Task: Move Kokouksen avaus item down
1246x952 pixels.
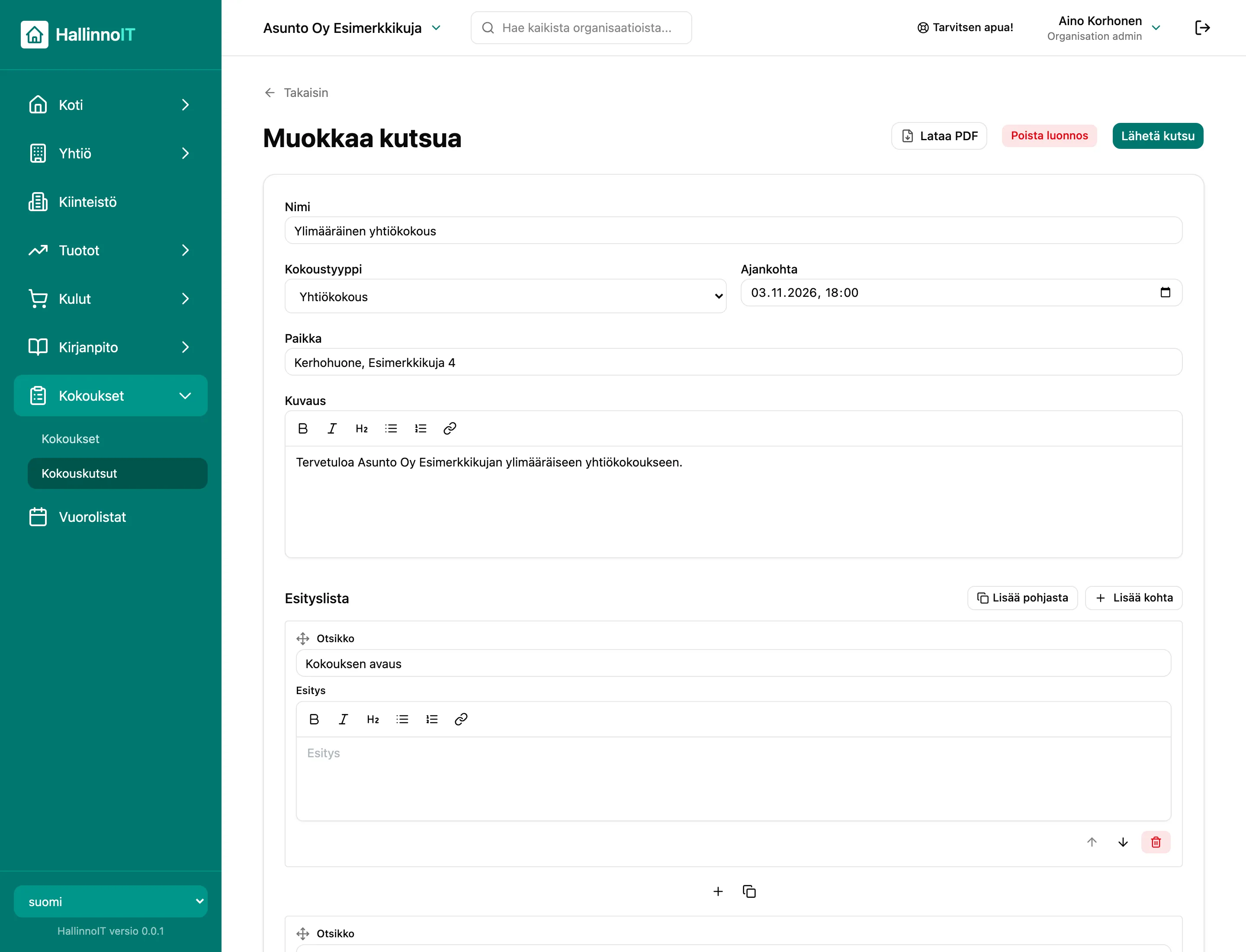Action: point(1123,842)
